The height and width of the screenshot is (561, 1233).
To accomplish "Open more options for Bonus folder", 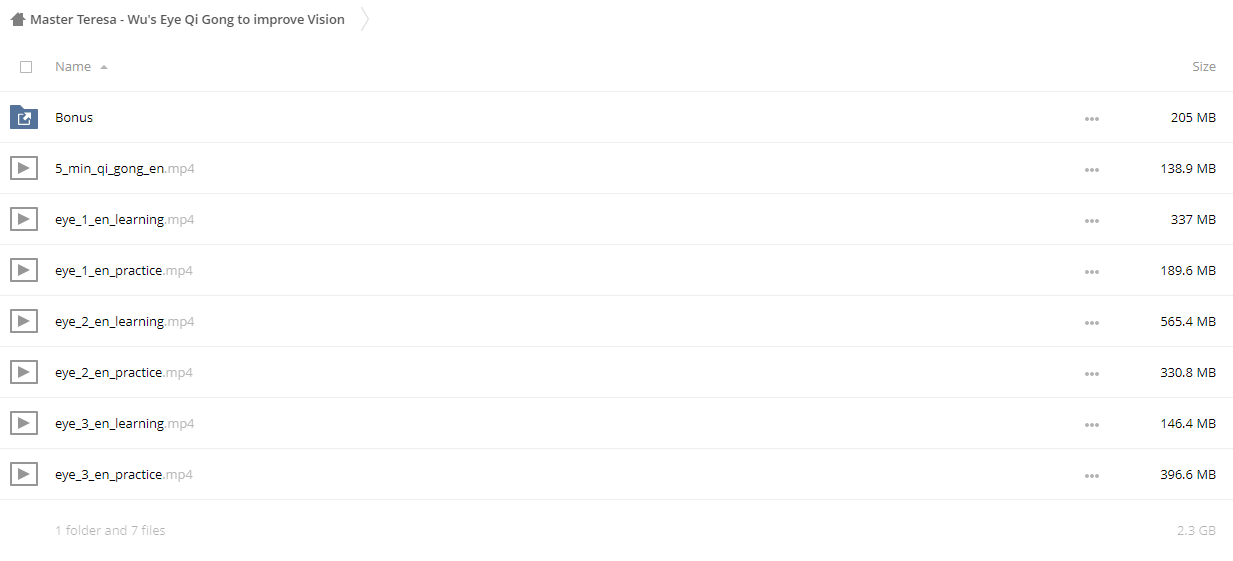I will tap(1091, 119).
